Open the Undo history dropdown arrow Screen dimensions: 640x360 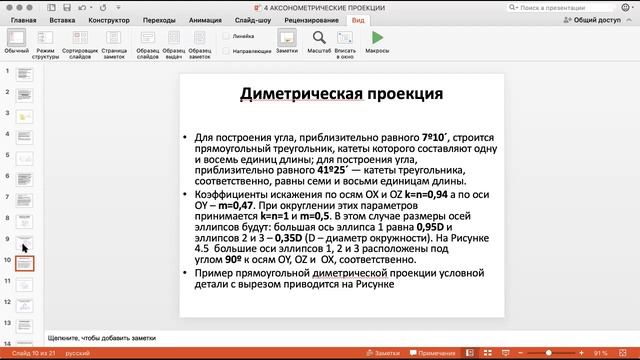[x=91, y=7]
